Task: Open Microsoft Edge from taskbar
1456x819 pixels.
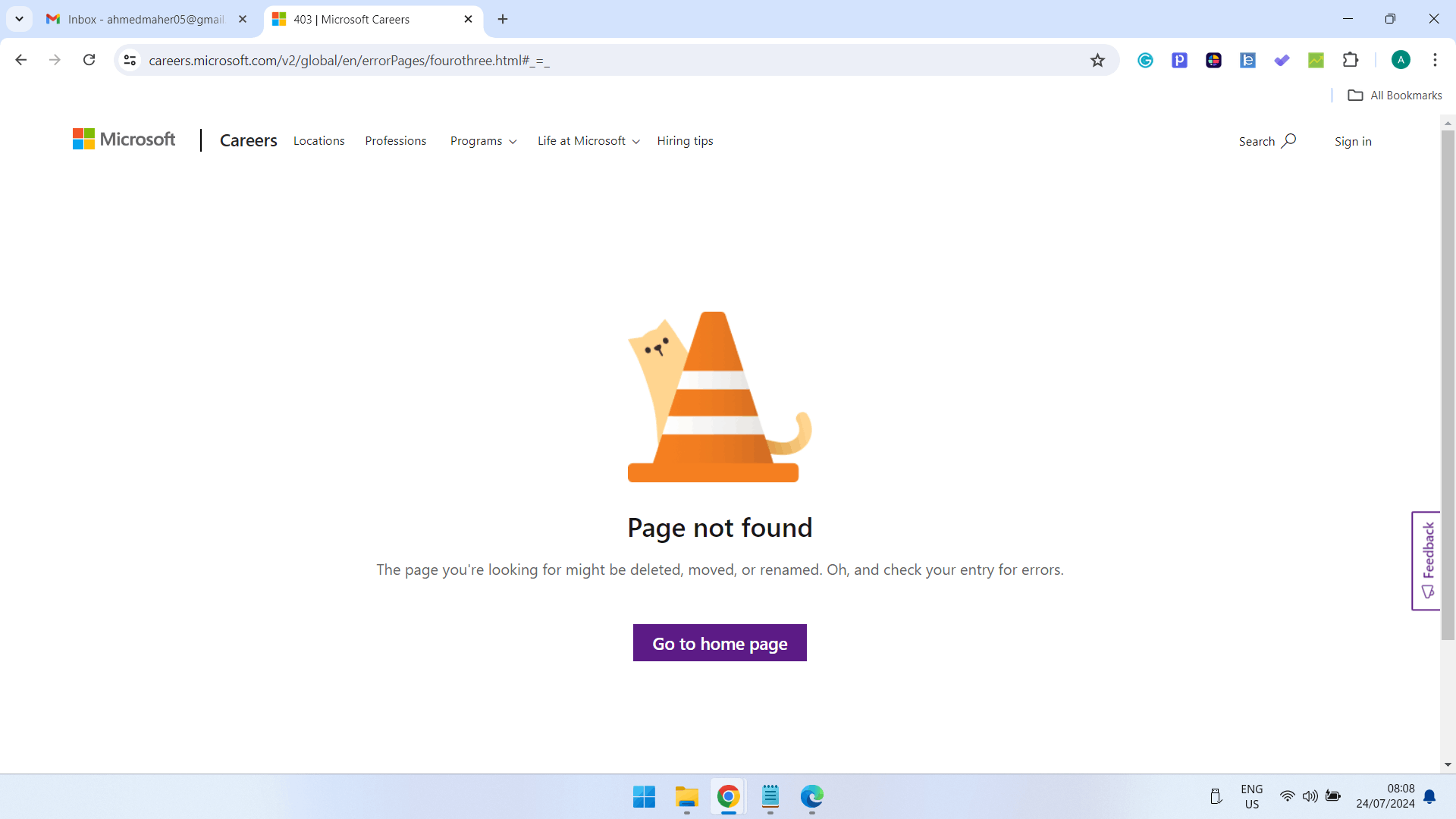Action: coord(811,796)
